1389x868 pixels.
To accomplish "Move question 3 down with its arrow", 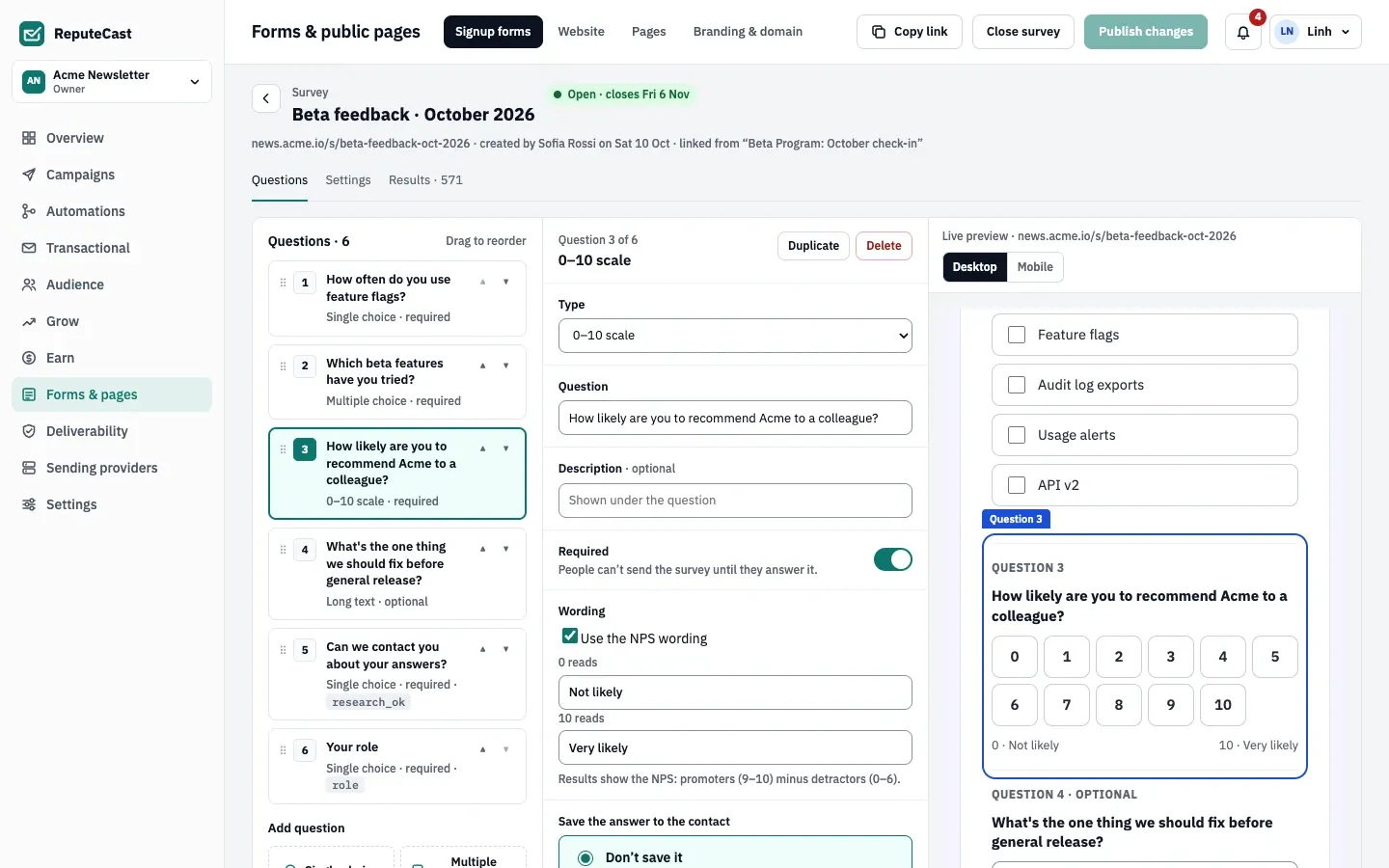I will [x=506, y=448].
